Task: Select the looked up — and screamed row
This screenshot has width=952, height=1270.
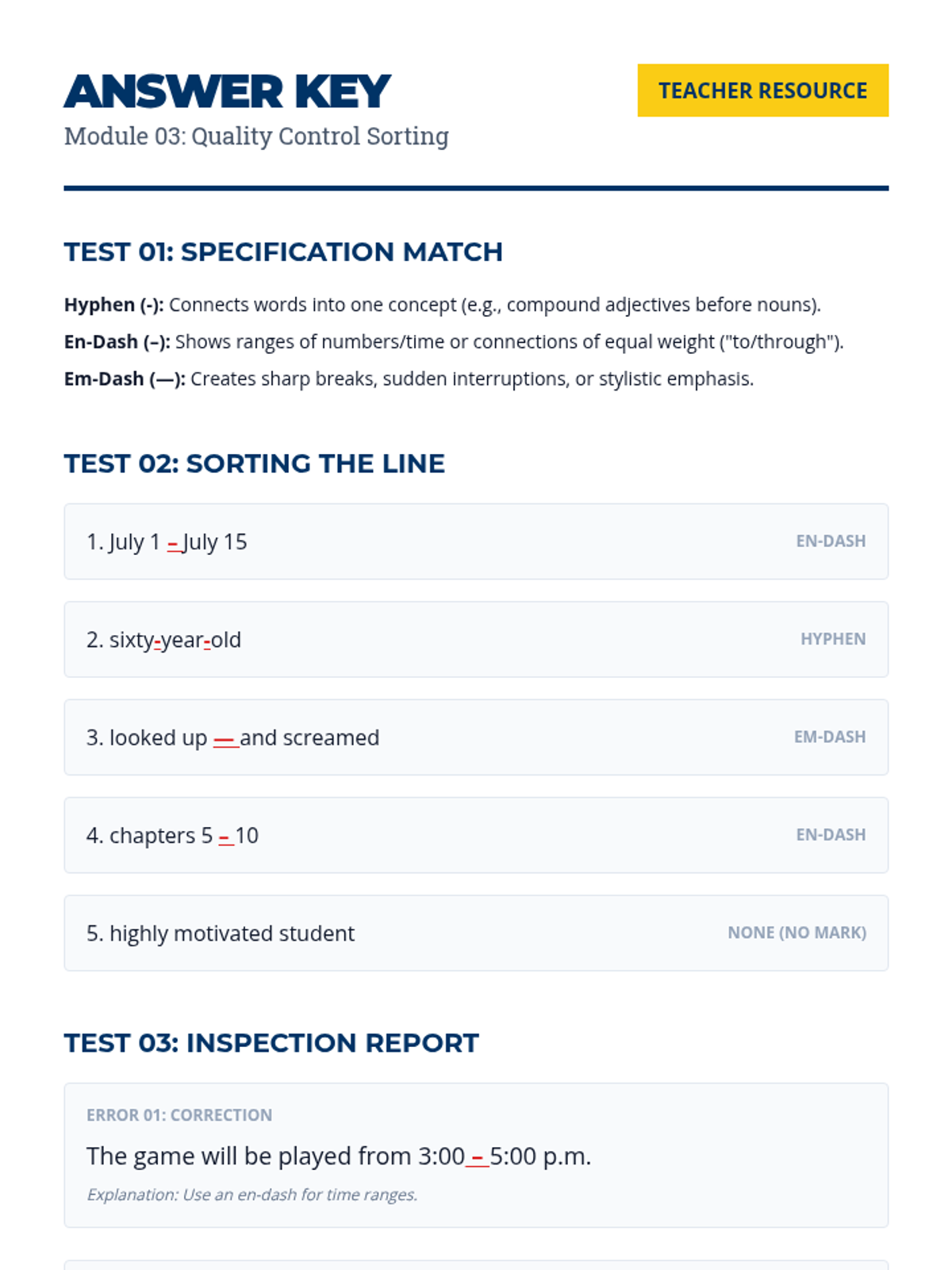Action: tap(476, 737)
